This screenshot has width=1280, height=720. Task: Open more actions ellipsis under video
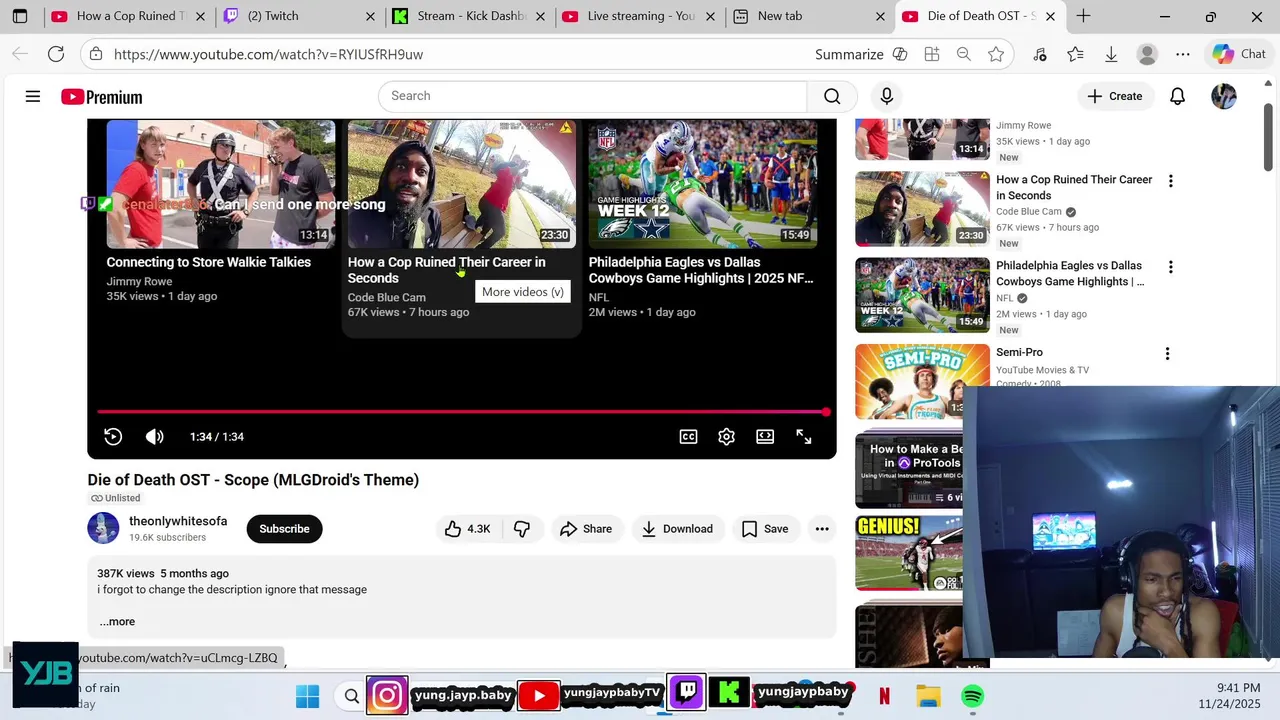point(822,529)
